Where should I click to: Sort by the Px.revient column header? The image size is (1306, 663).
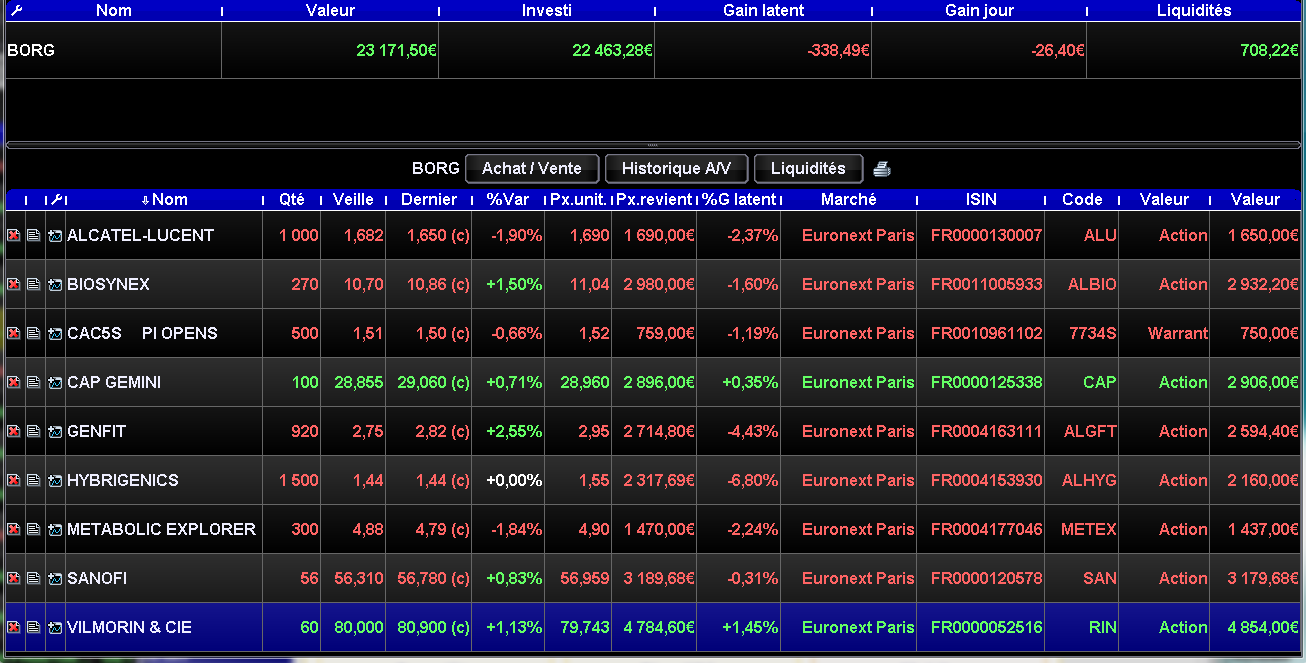click(654, 199)
